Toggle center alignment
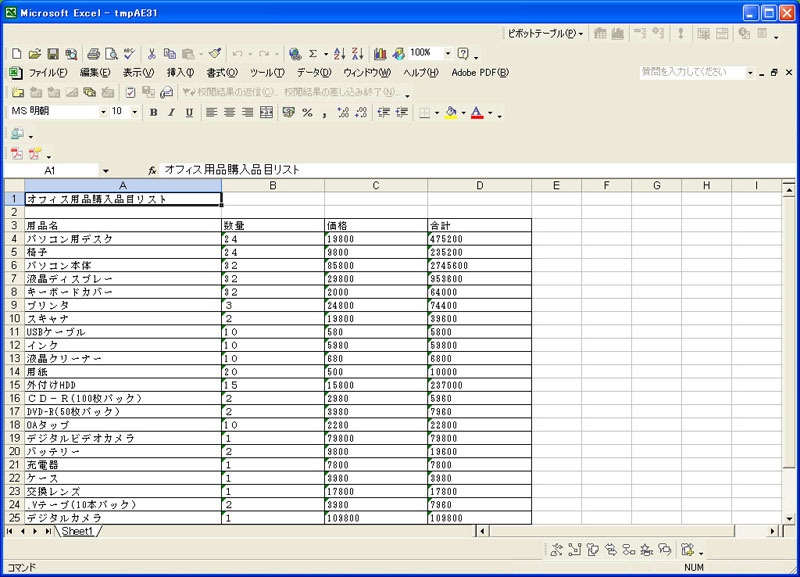800x577 pixels. click(230, 112)
